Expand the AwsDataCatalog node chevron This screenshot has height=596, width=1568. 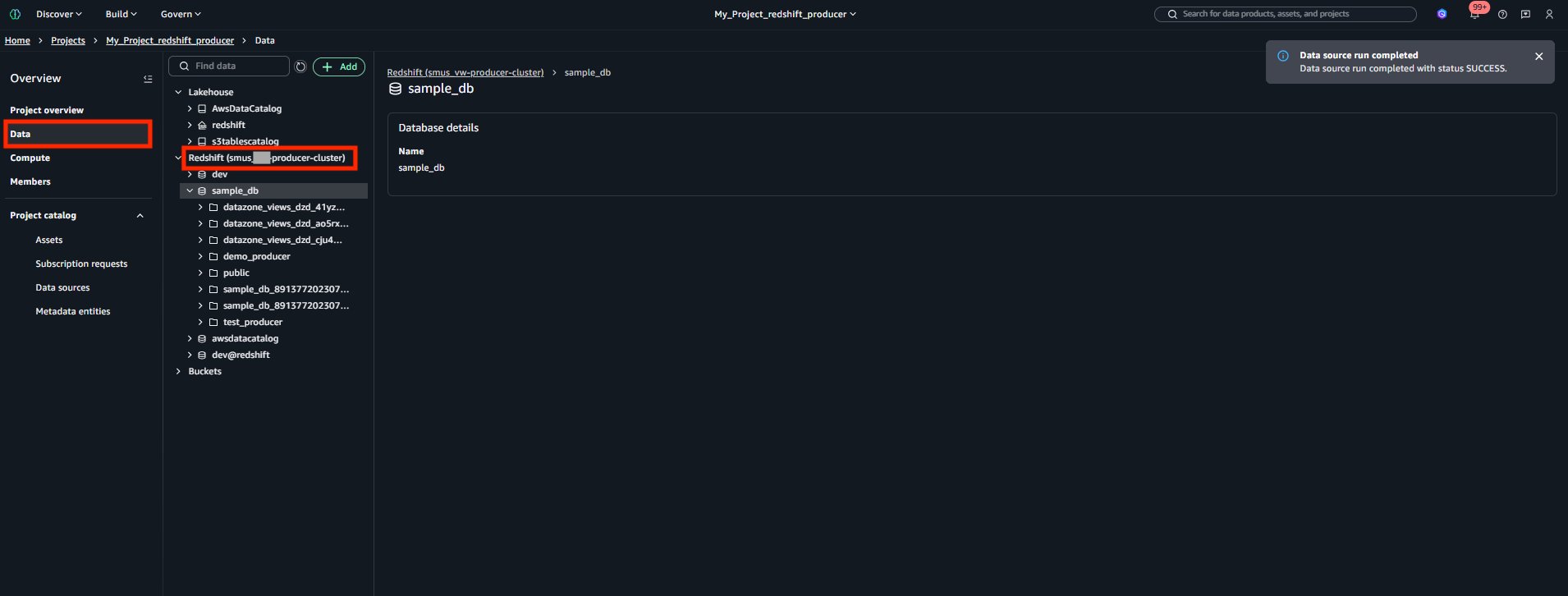(190, 108)
